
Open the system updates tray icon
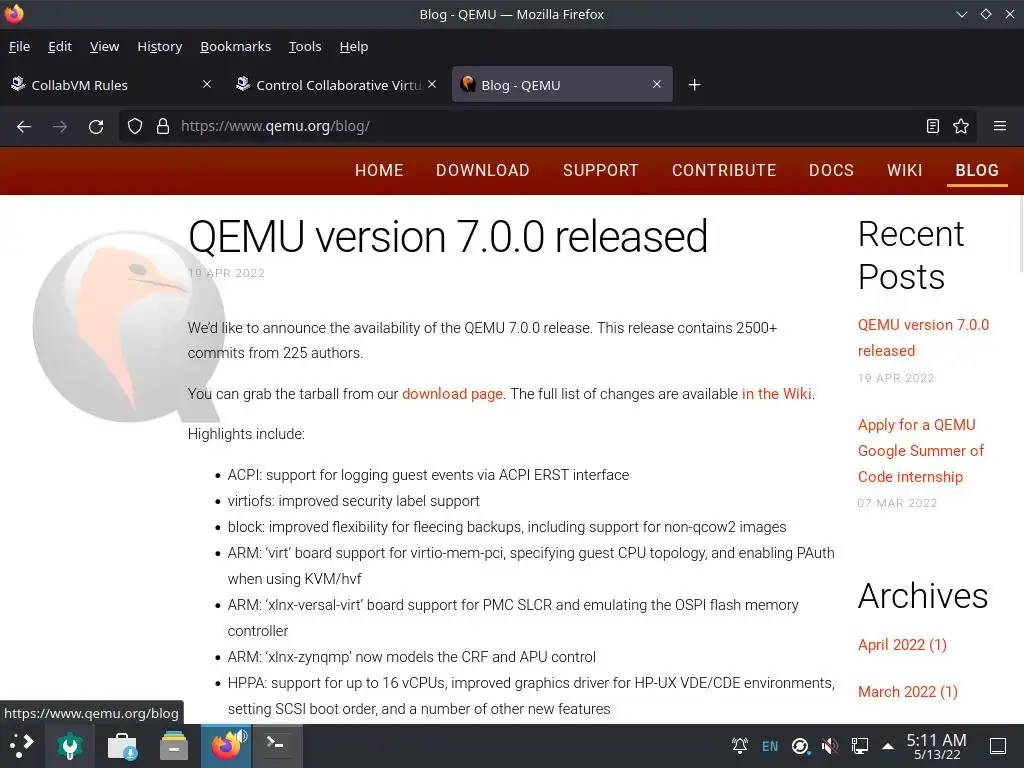pyautogui.click(x=800, y=746)
